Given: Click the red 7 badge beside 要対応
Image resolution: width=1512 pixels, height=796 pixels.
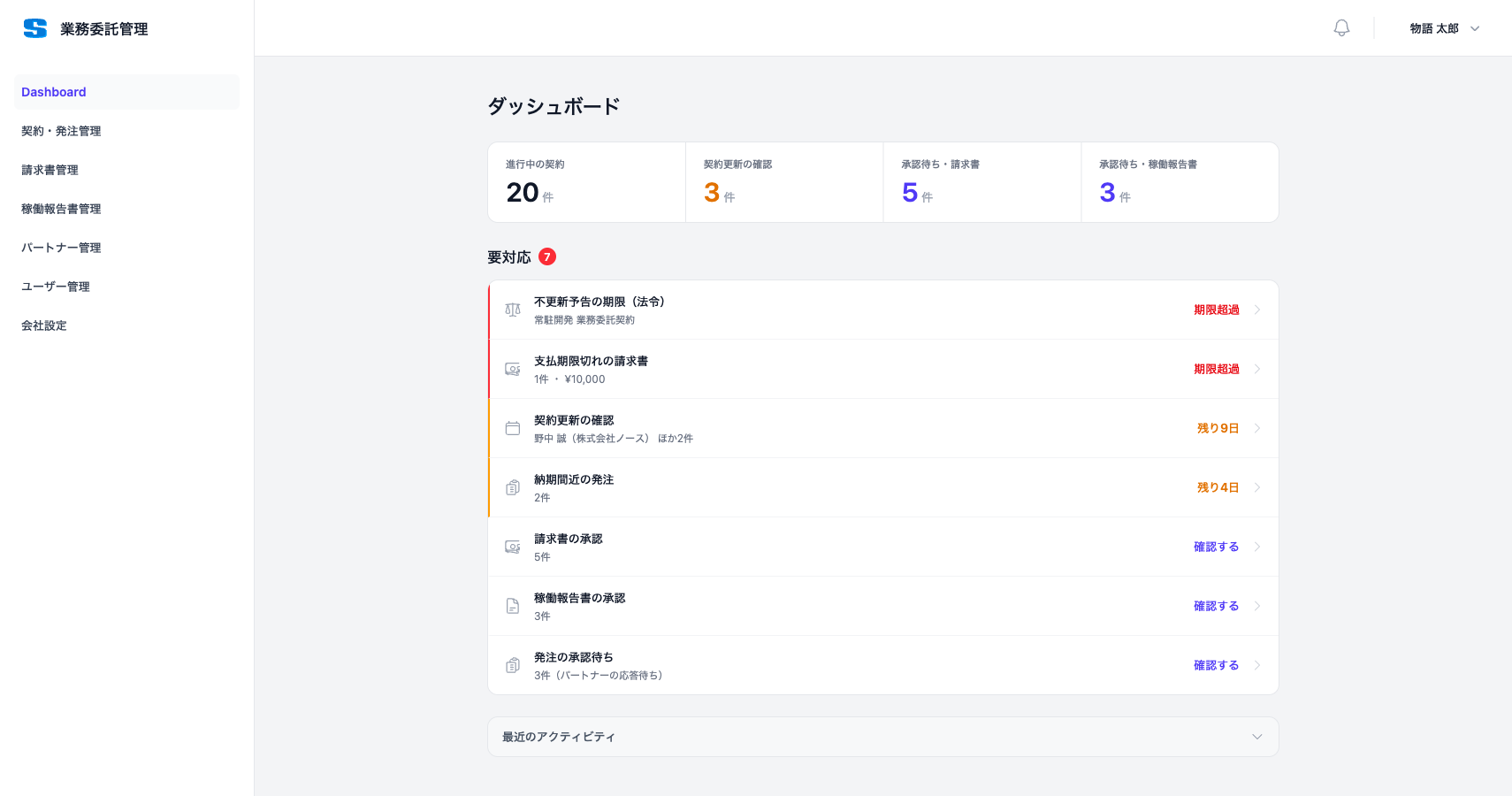Looking at the screenshot, I should [547, 256].
